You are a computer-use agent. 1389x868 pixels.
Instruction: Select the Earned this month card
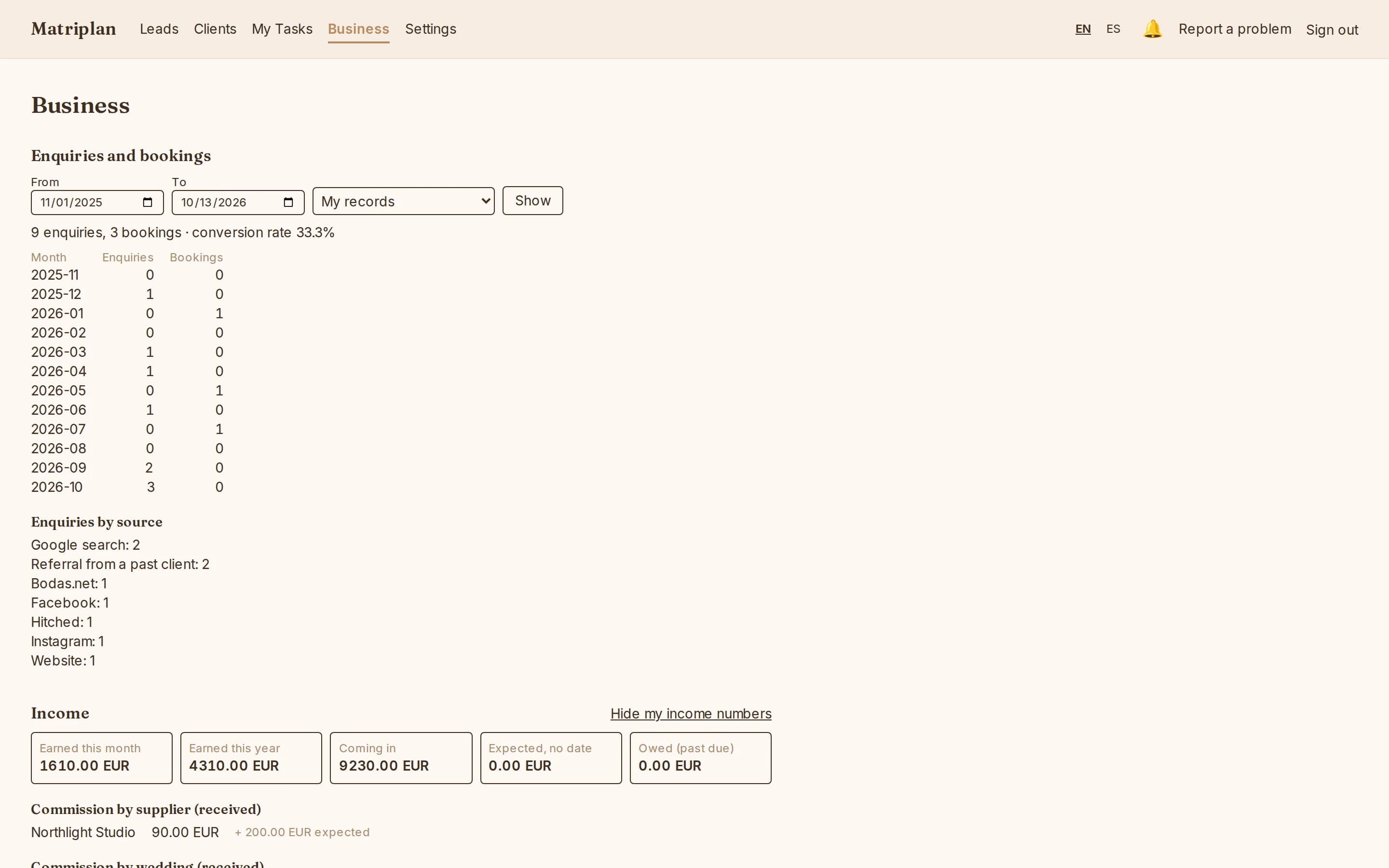pos(102,758)
